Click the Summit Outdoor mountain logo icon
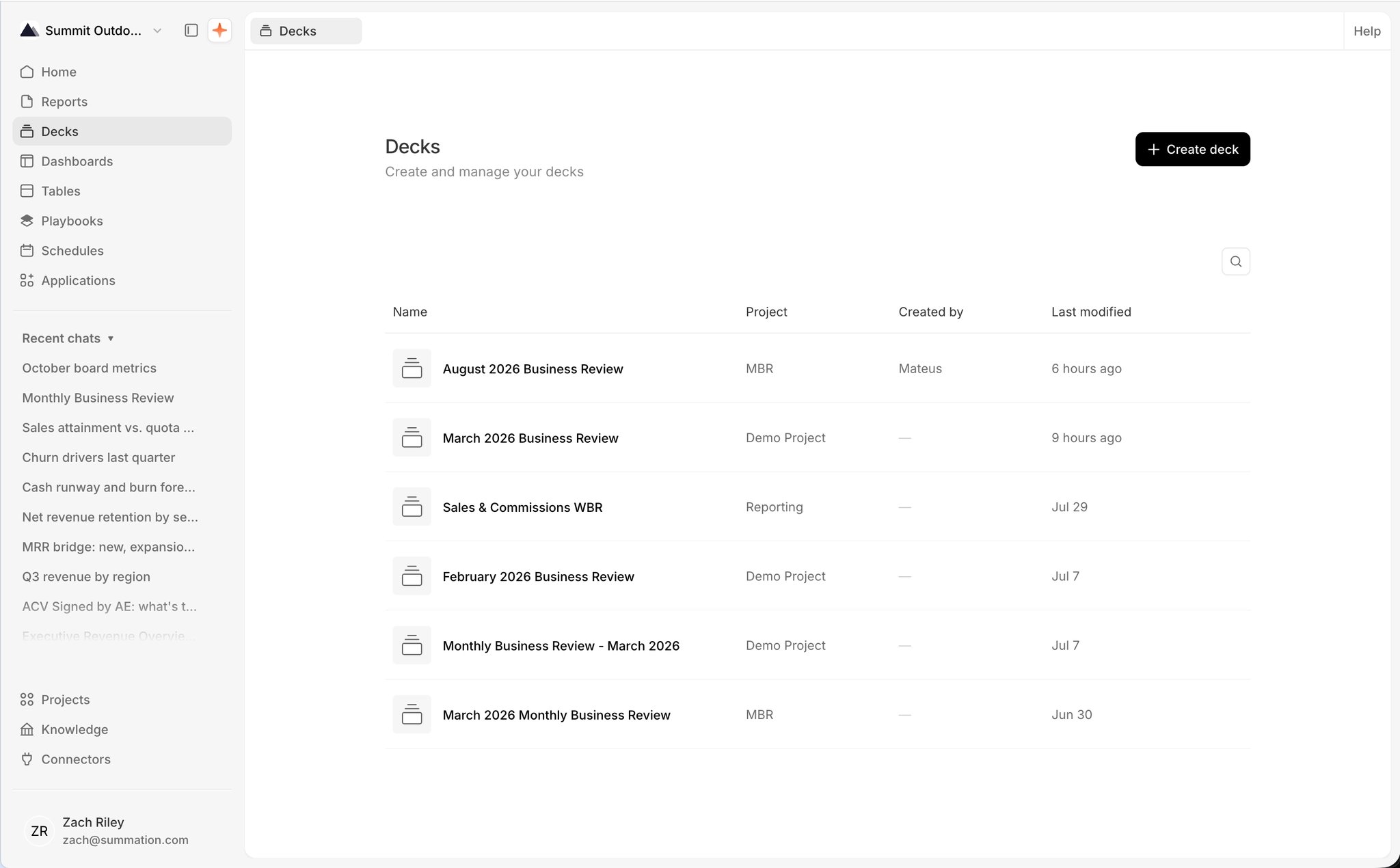1400x868 pixels. pyautogui.click(x=29, y=30)
